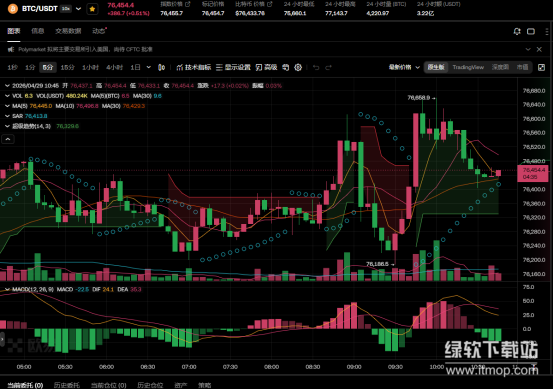Open the price alert bell icon

point(517,31)
